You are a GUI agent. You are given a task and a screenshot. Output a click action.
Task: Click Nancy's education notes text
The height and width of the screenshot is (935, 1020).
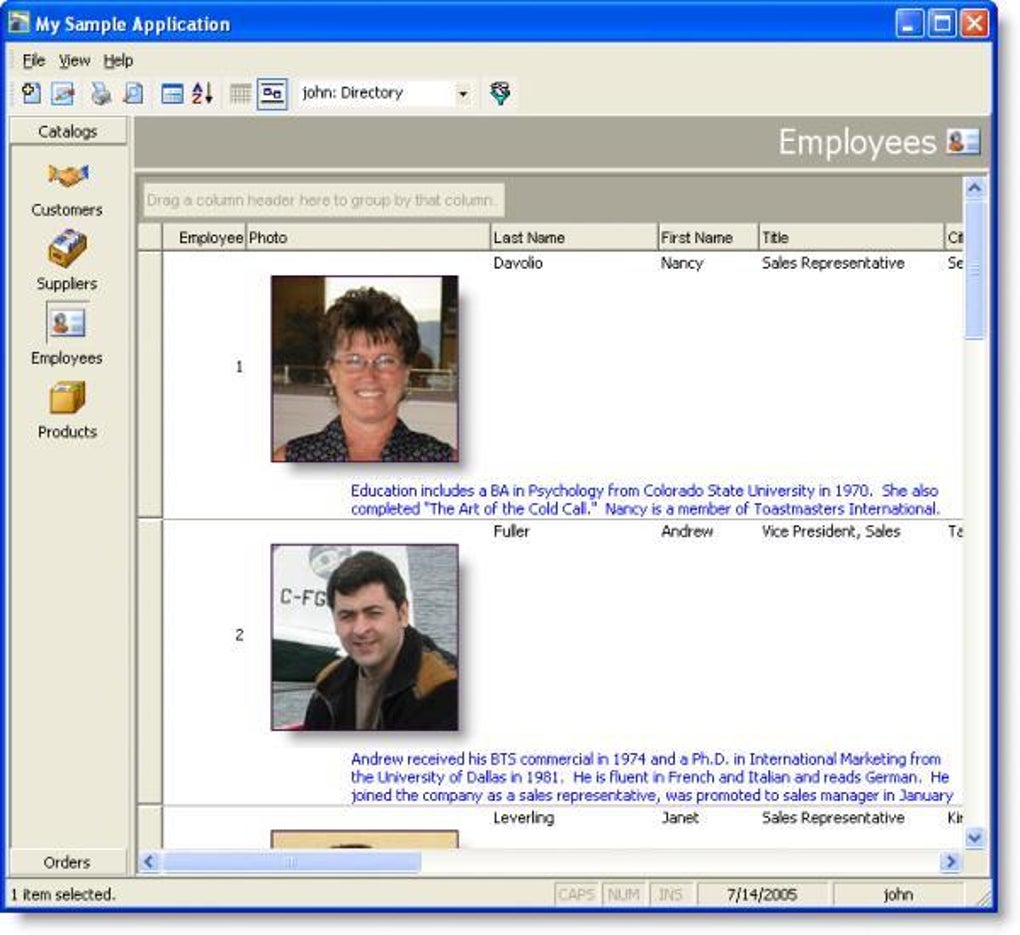(645, 500)
